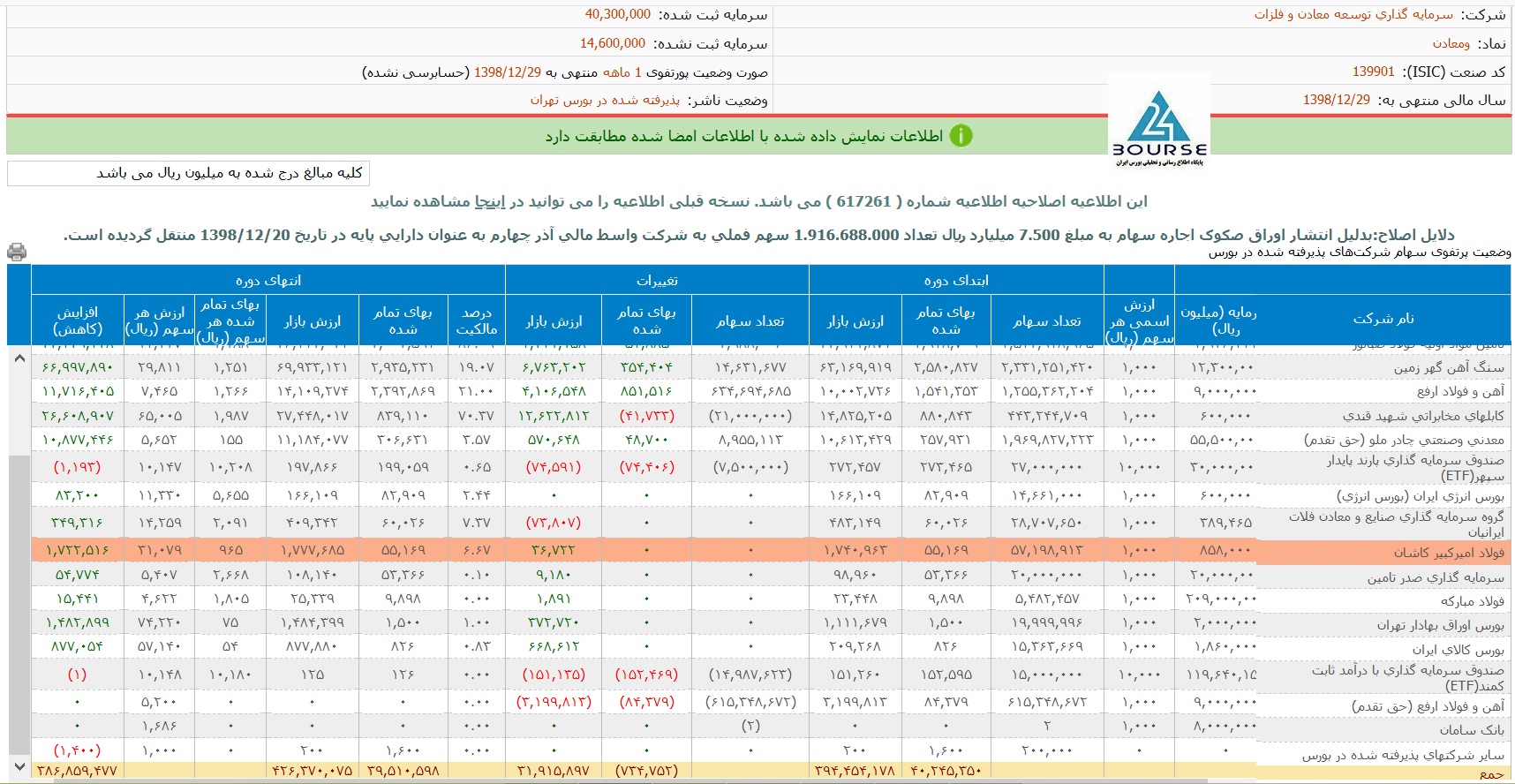Screen dimensions: 1515x784
Task: Select بورس اوراق بهادار تهران row name
Action: (1441, 625)
